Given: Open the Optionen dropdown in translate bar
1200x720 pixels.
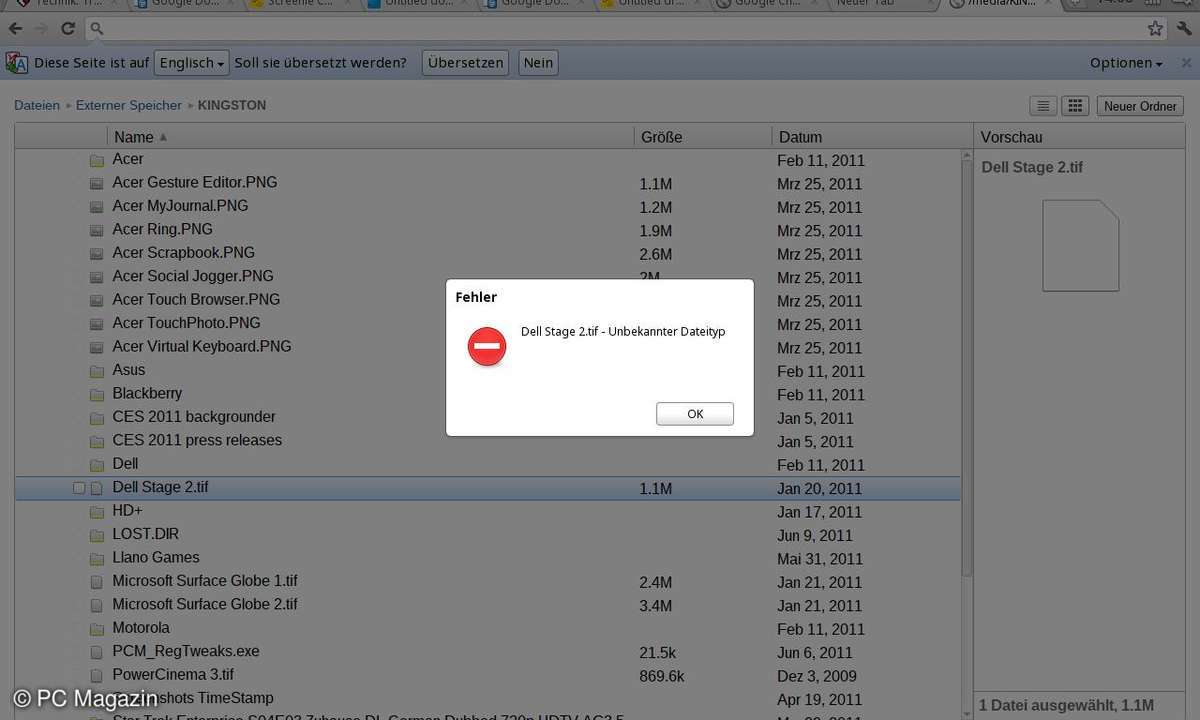Looking at the screenshot, I should point(1126,63).
